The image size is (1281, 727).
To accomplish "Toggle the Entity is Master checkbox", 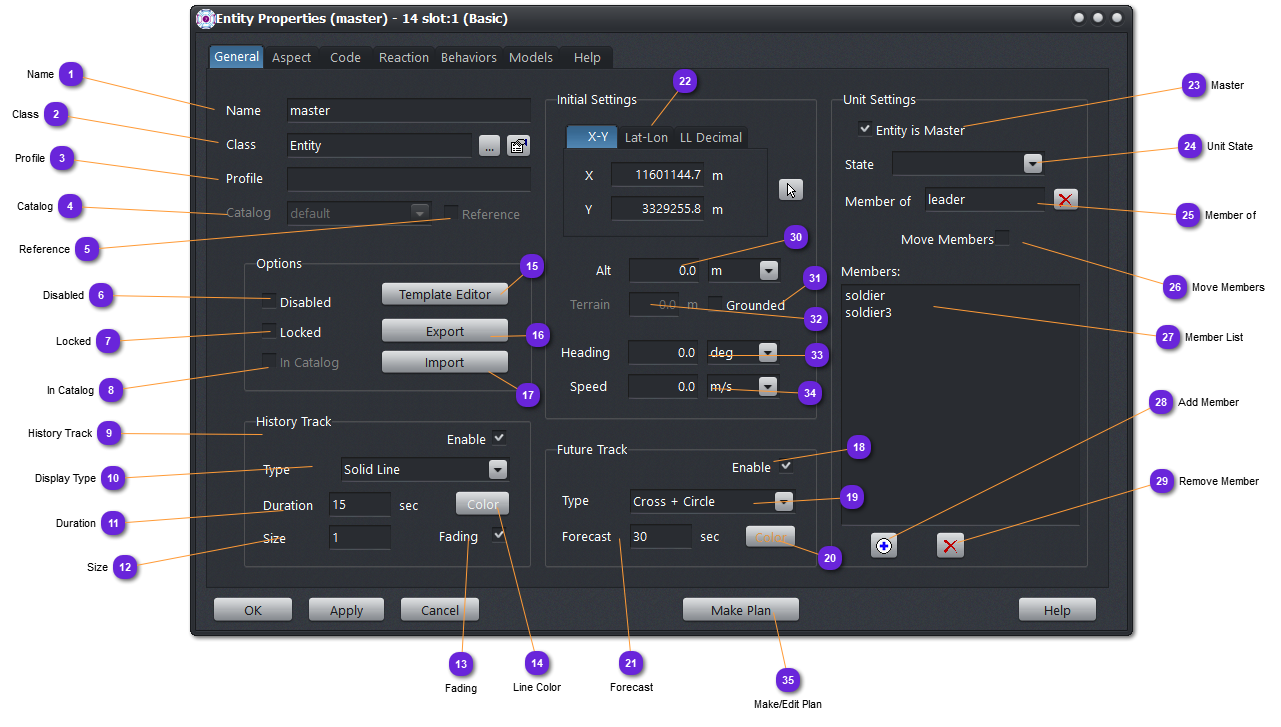I will [865, 130].
